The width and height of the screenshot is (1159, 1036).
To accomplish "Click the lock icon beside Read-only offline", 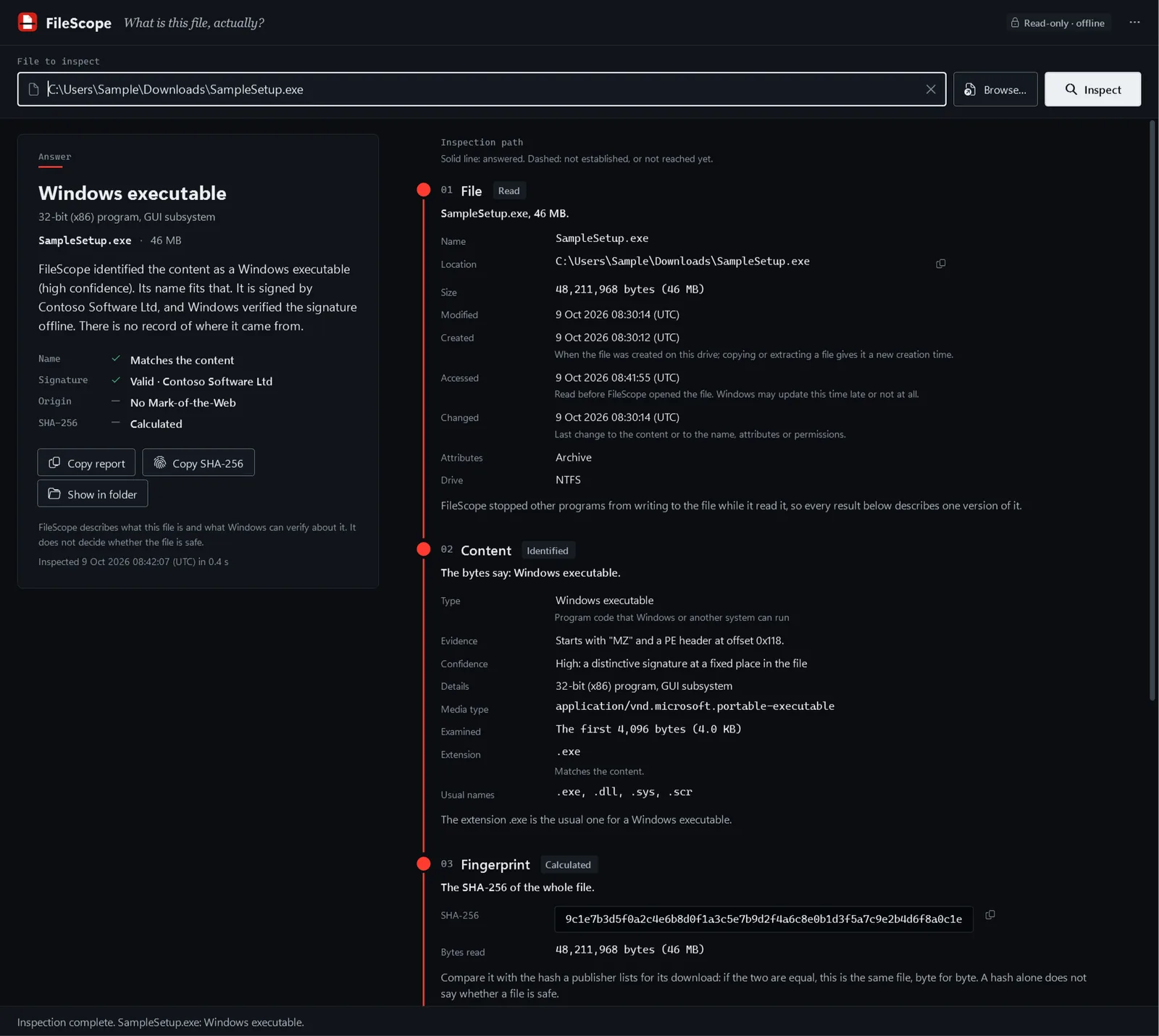I will (1015, 22).
